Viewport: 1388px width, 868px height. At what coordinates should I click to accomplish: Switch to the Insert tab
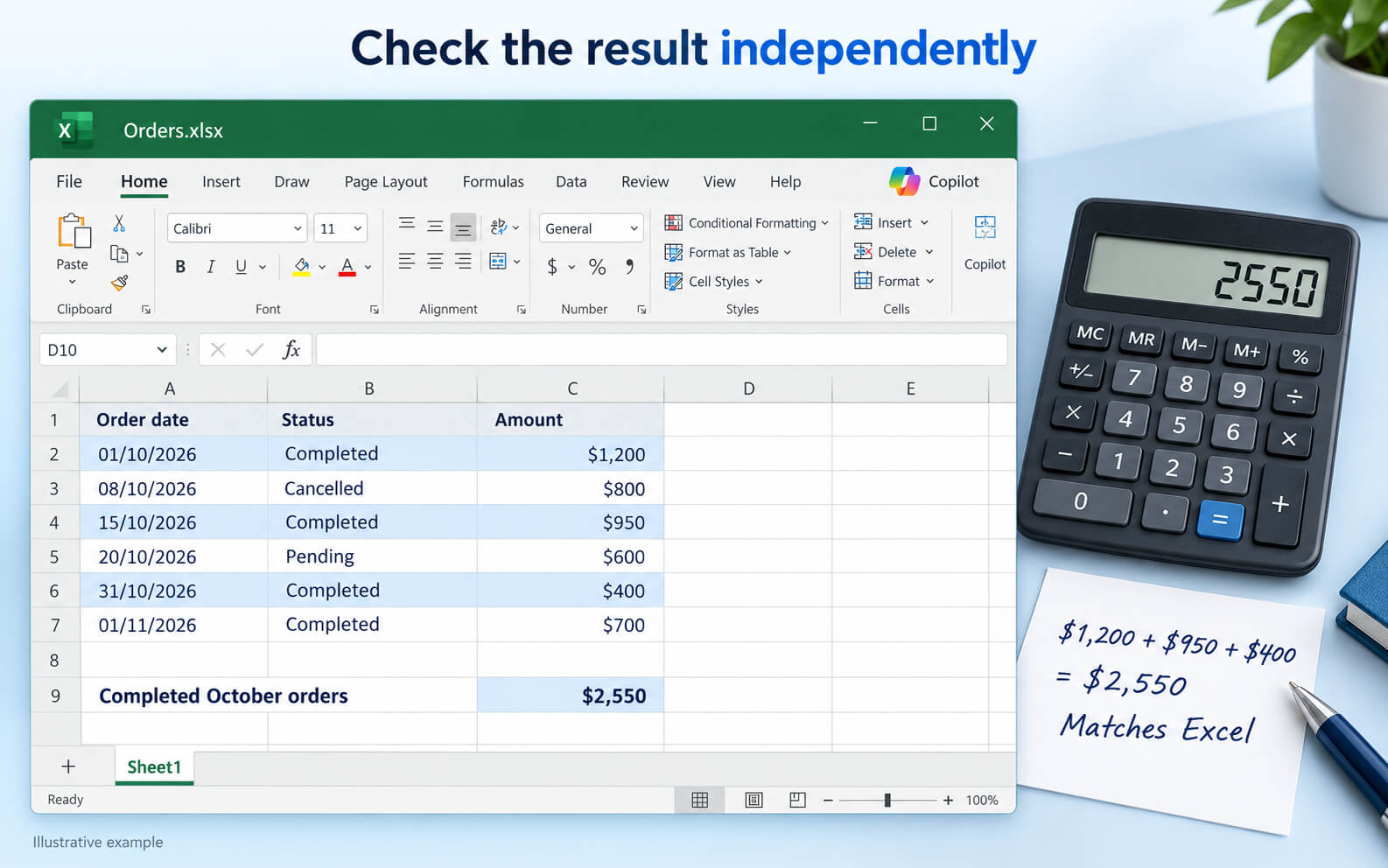pyautogui.click(x=221, y=181)
